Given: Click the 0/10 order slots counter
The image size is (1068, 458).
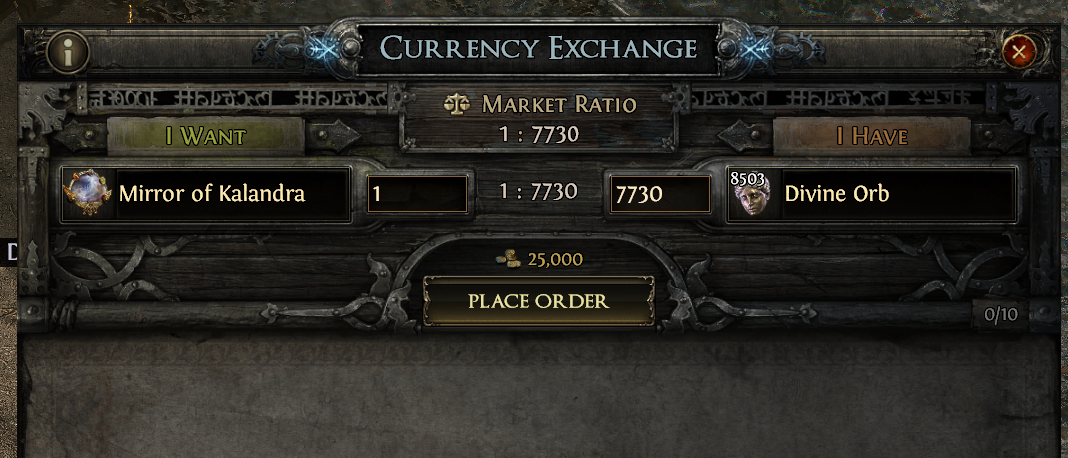Looking at the screenshot, I should pos(1001,314).
